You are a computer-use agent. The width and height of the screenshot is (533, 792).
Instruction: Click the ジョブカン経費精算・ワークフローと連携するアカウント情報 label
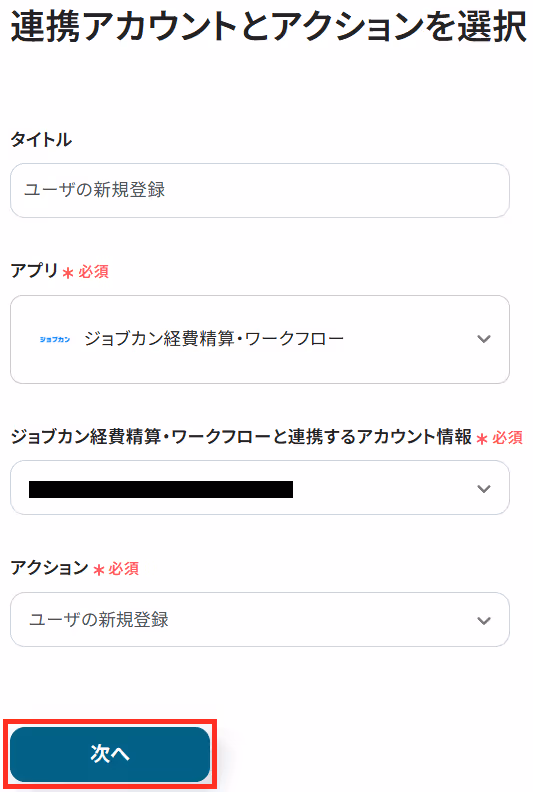(x=241, y=436)
